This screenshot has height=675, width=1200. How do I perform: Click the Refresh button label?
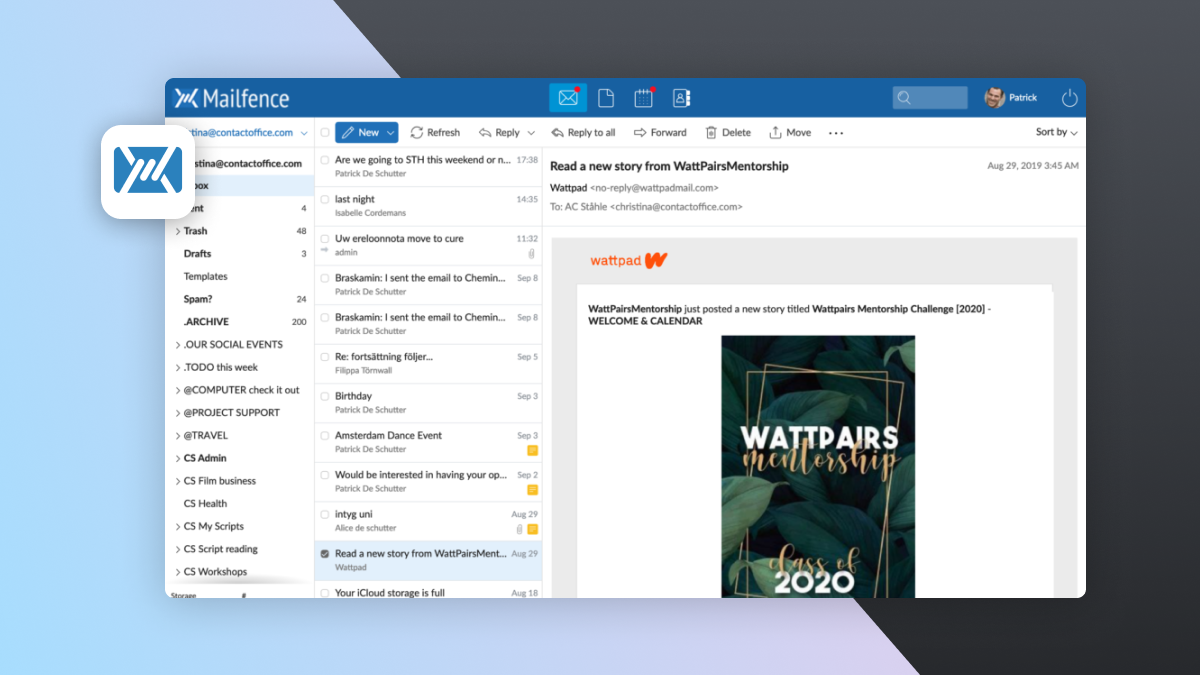pos(443,132)
